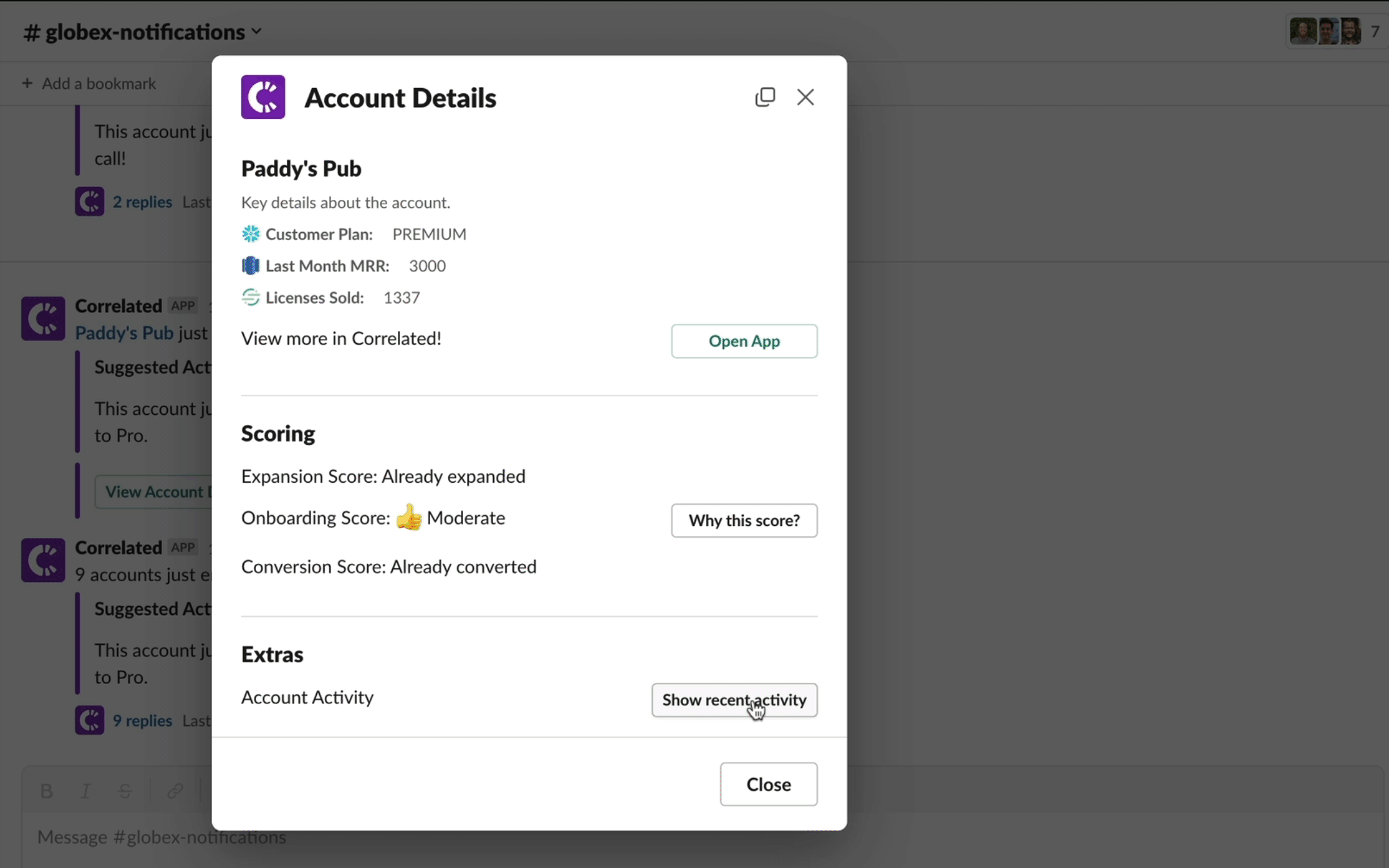Toggle strikethrough formatting in the composer
Viewport: 1389px width, 868px height.
point(125,791)
